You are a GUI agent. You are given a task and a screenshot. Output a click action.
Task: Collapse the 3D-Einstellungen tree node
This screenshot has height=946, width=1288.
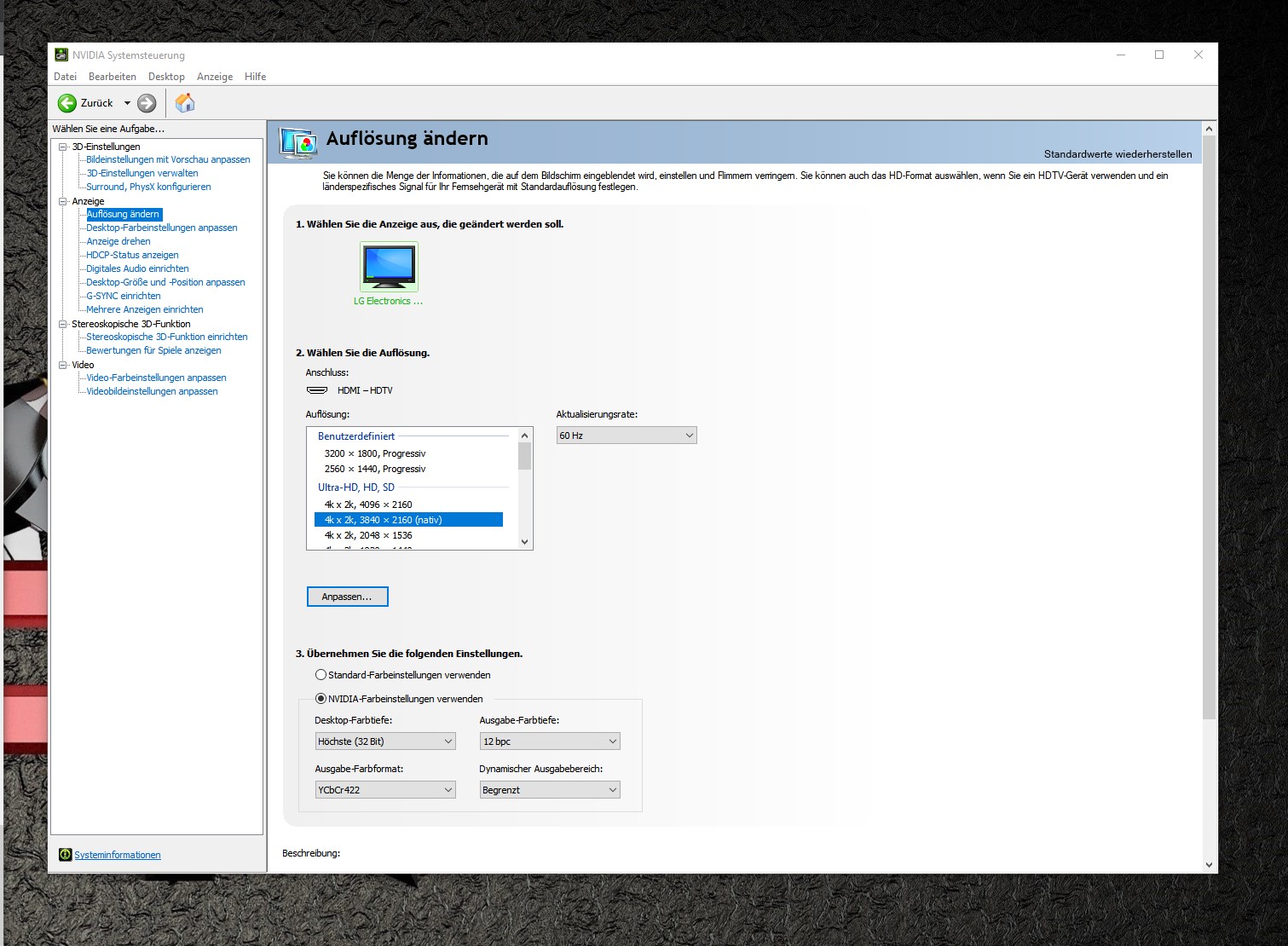(62, 147)
